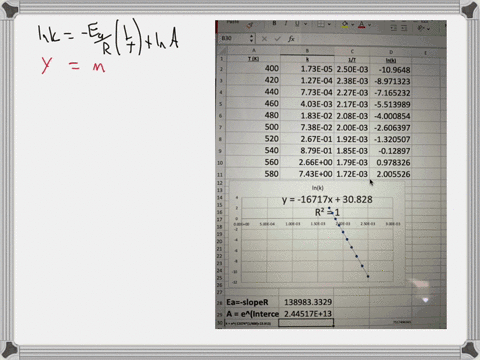This screenshot has width=480, height=360.
Task: Click the A = e^(Interce label cell
Action: [x=252, y=314]
